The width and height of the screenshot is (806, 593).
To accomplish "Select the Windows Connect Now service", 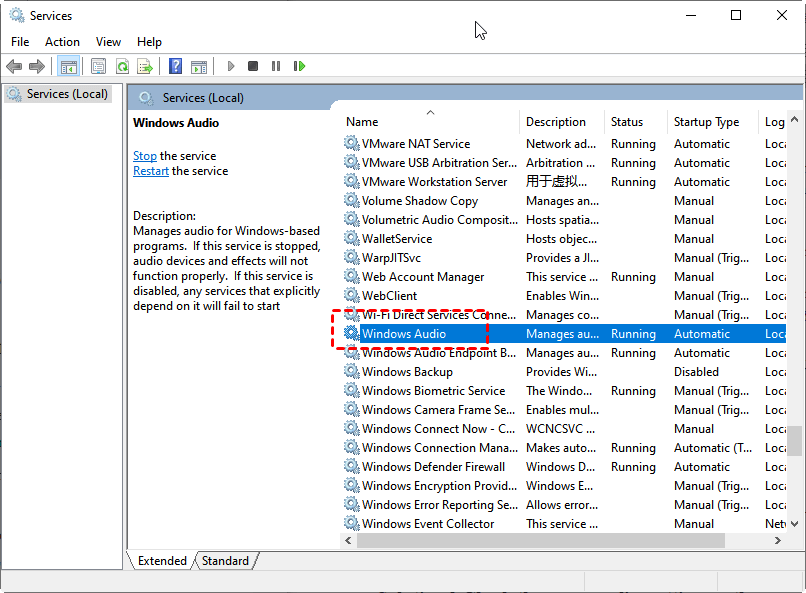I will (563, 429).
